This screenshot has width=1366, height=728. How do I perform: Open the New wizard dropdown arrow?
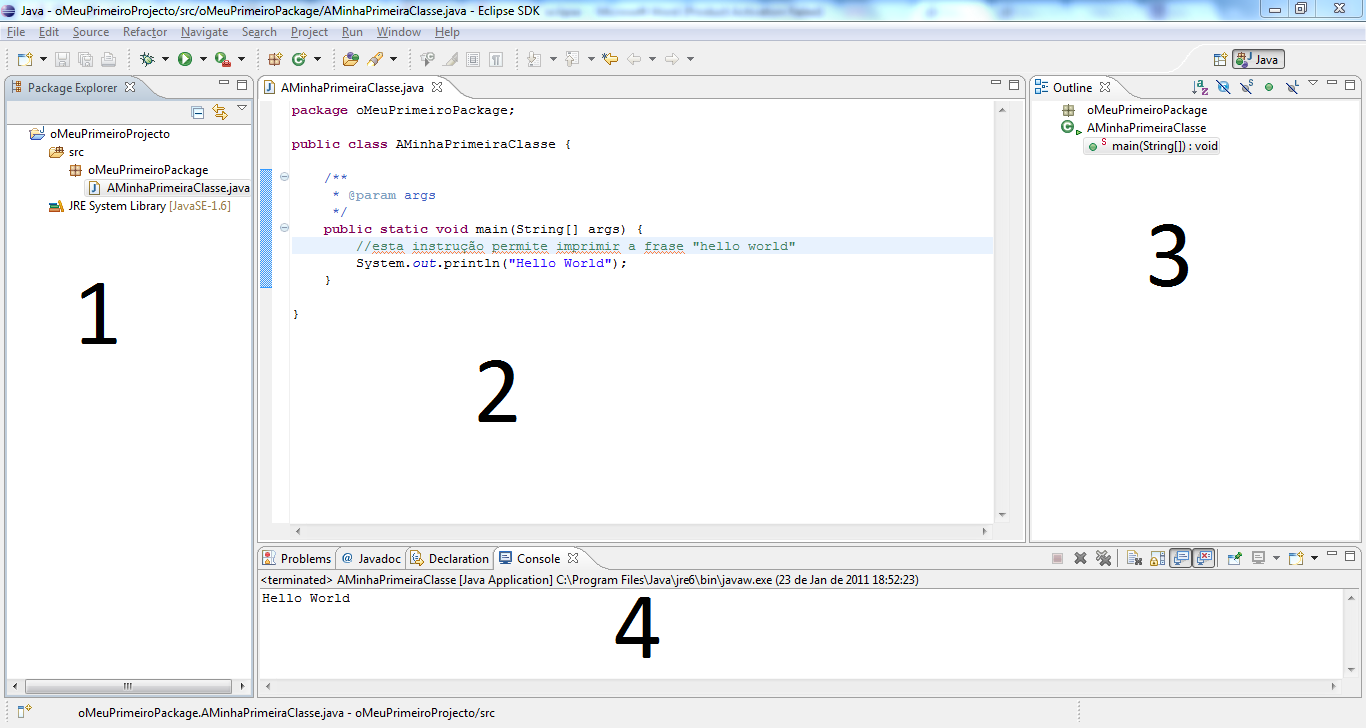point(43,59)
